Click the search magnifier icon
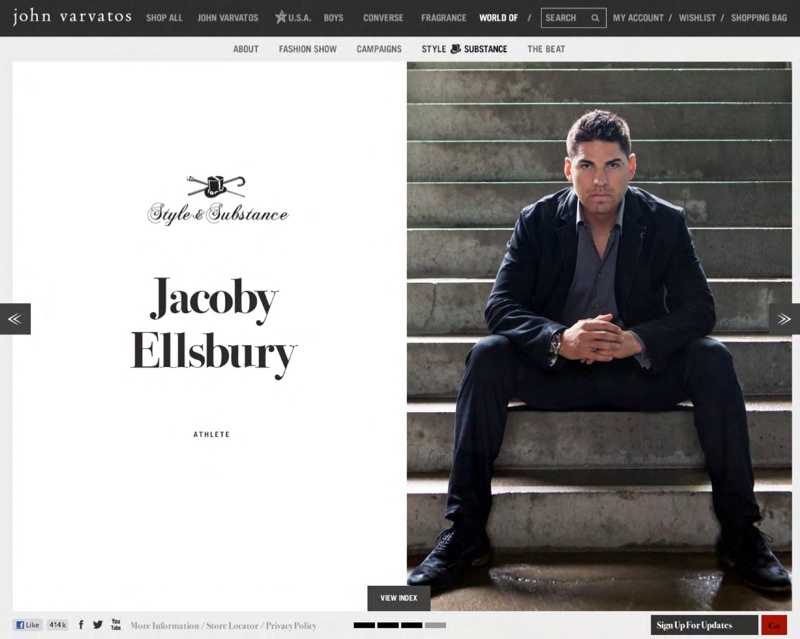800x639 pixels. [x=595, y=18]
